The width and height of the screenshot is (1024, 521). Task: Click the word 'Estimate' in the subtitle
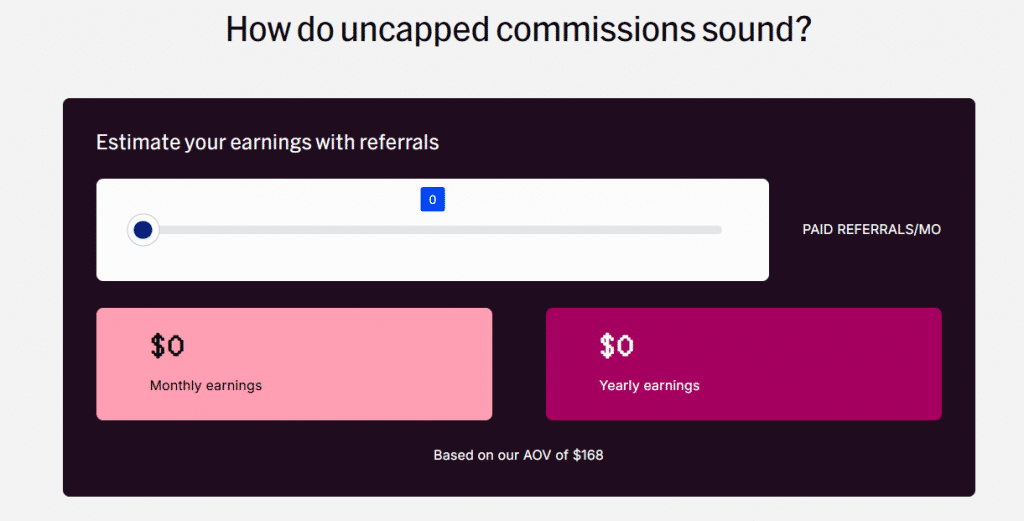[137, 142]
